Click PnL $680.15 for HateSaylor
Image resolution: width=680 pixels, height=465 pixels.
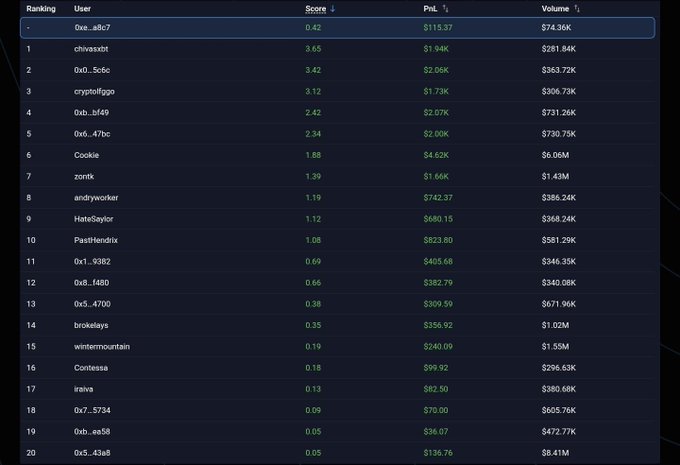click(x=438, y=219)
